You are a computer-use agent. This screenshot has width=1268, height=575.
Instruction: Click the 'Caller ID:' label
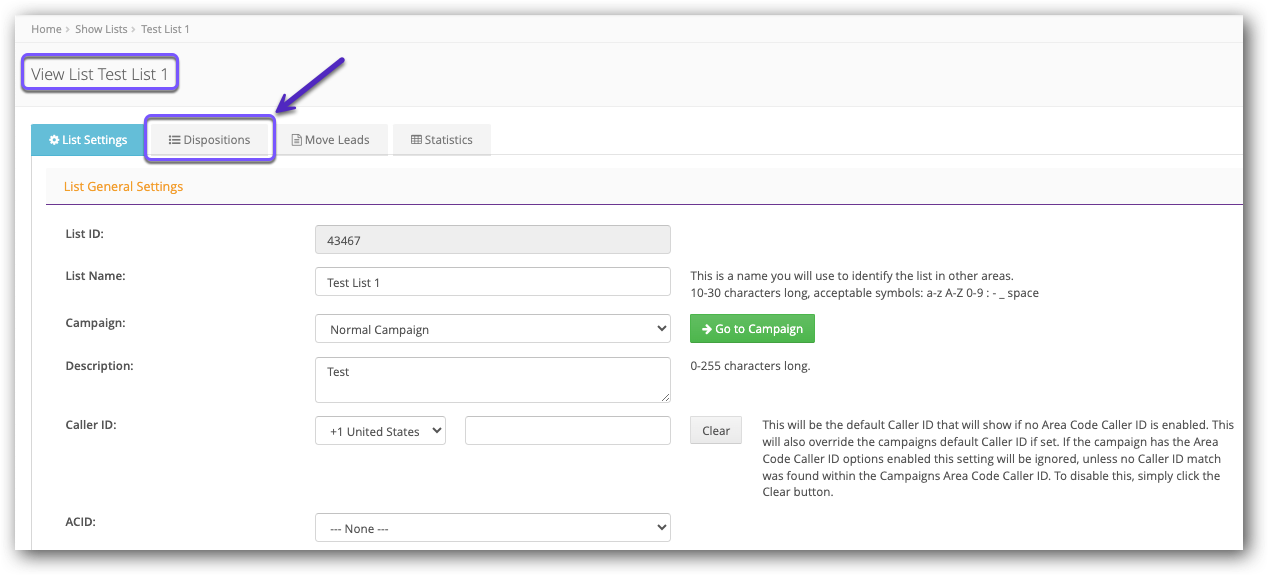(x=91, y=425)
